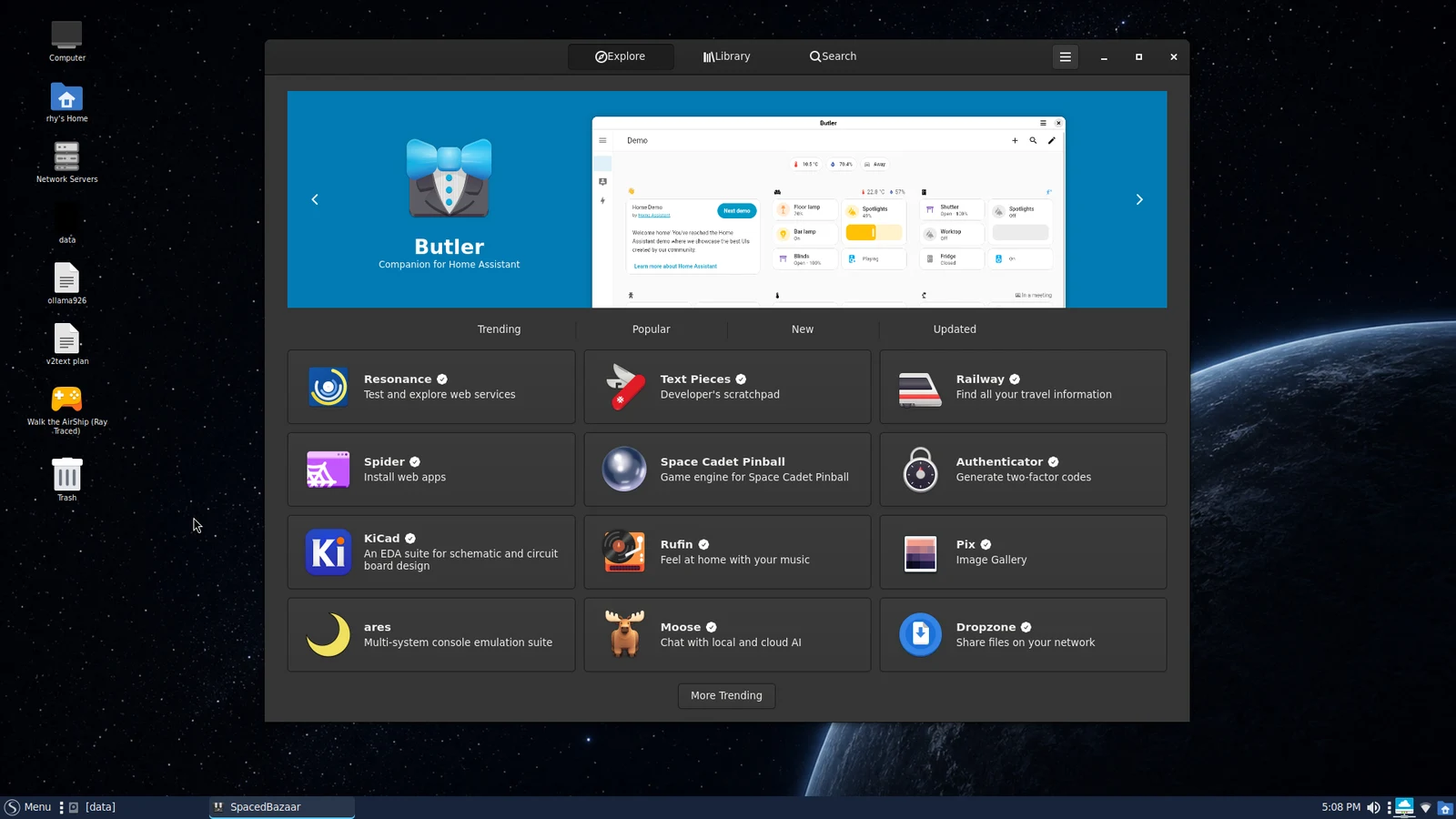Click the SpacedBazaar taskbar window button
The height and width of the screenshot is (819, 1456).
pos(282,807)
